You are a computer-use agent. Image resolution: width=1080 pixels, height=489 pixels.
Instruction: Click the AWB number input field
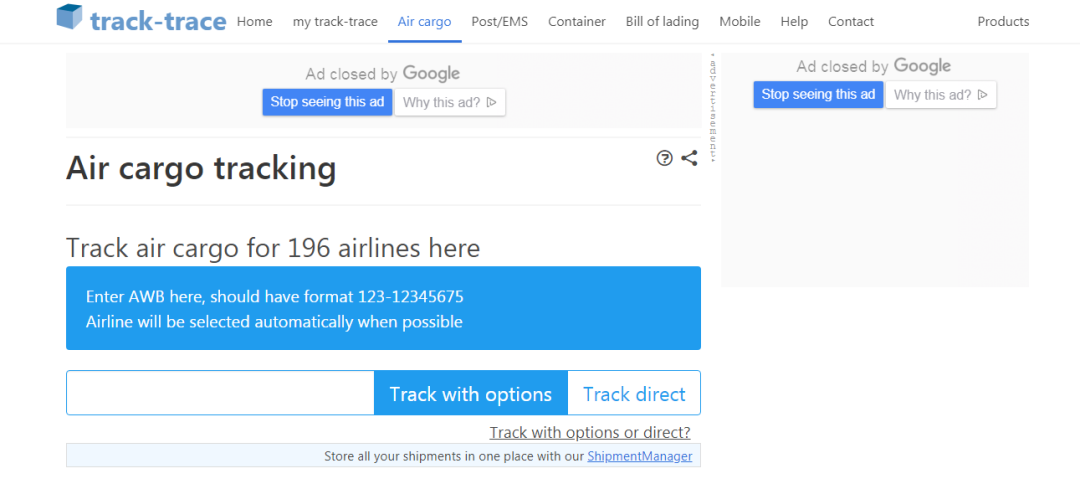(x=220, y=393)
